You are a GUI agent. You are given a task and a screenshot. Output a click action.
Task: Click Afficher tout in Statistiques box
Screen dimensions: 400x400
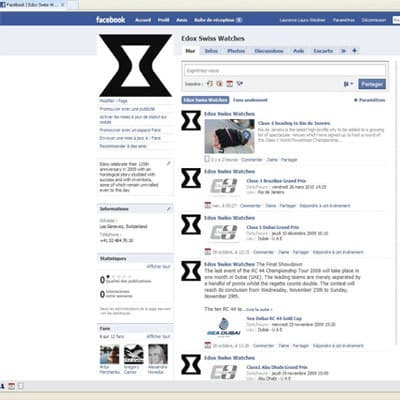pos(158,266)
